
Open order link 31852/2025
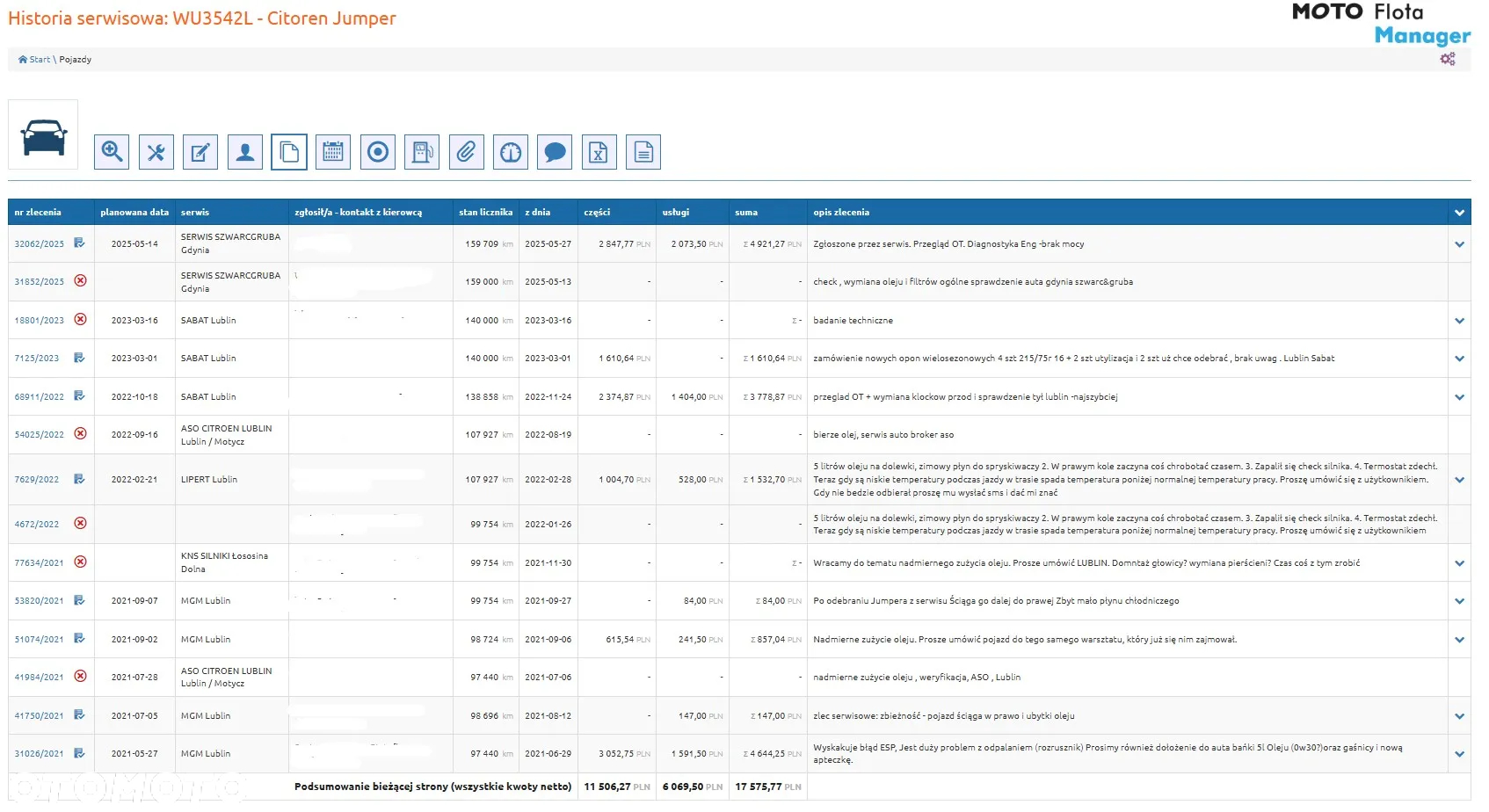[x=40, y=282]
